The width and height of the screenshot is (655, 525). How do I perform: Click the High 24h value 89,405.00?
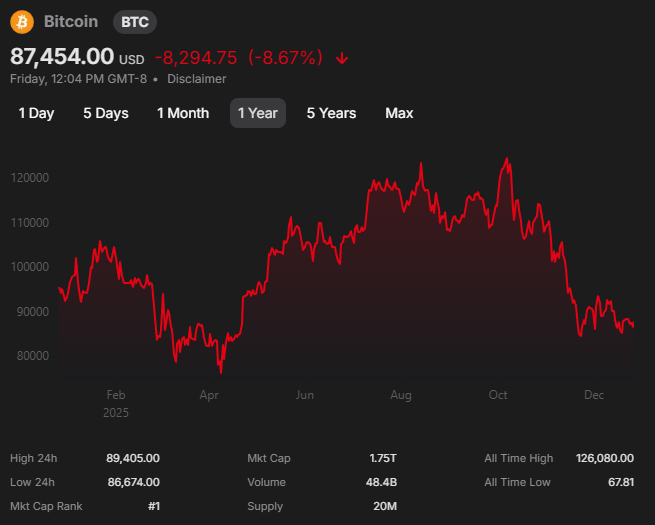(133, 459)
